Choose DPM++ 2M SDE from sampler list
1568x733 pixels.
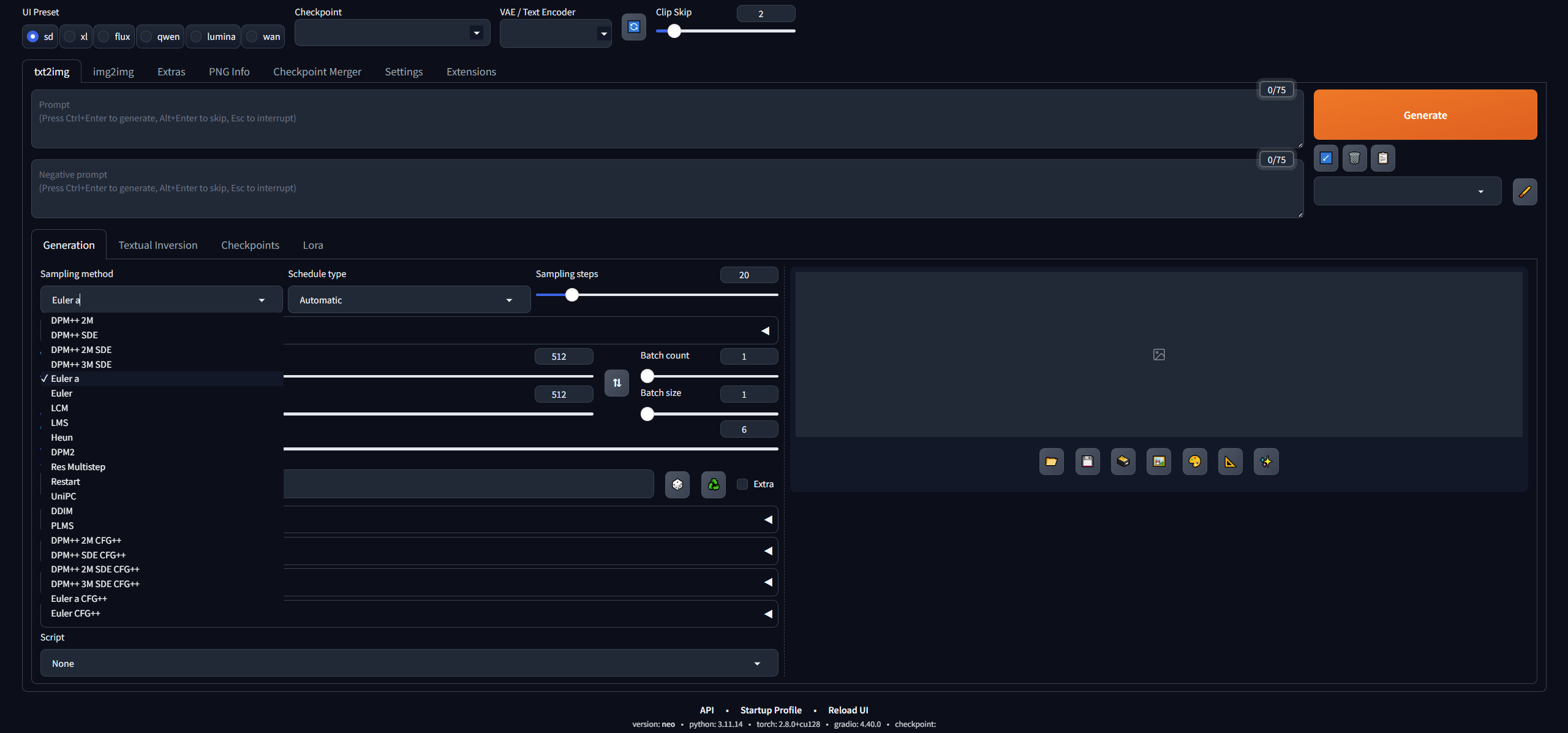coord(81,350)
